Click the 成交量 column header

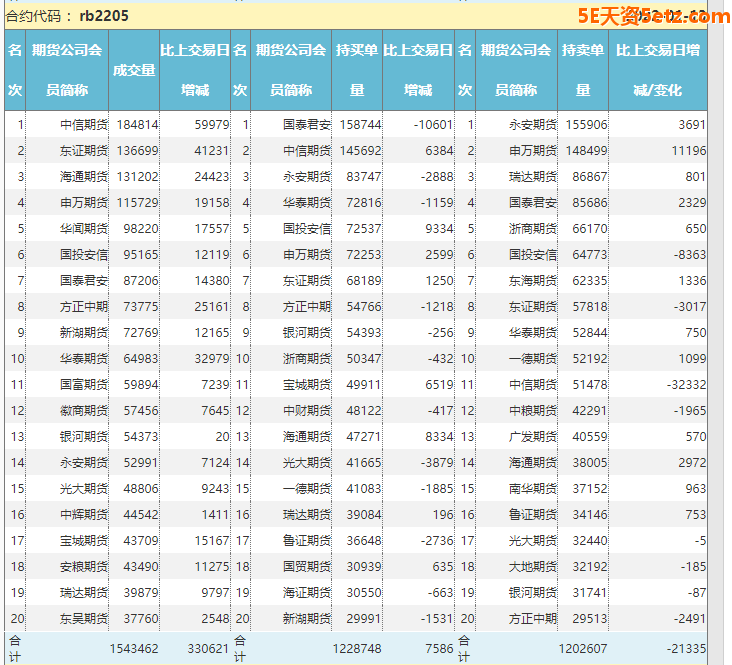(x=134, y=70)
